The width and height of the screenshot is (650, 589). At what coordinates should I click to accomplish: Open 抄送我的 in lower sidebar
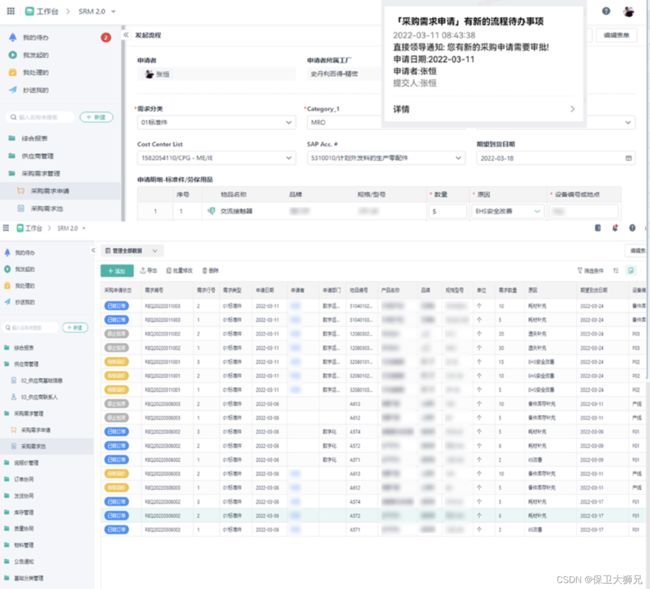pos(20,302)
